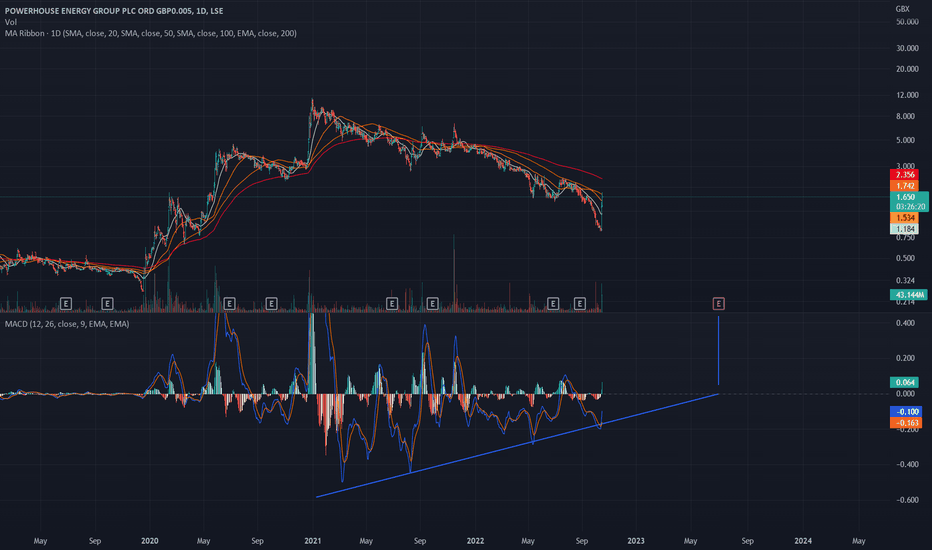
Task: Open the earnings E marker around October 2020
Action: pyautogui.click(x=271, y=304)
